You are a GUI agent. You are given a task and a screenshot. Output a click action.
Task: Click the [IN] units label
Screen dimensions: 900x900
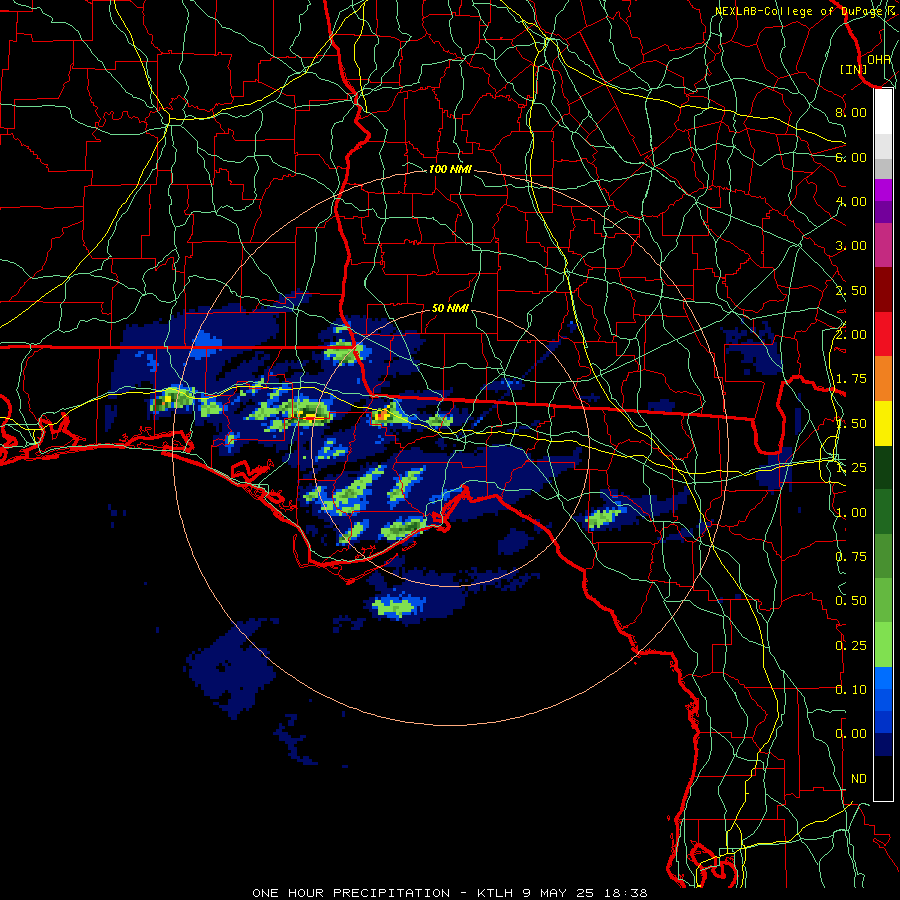[854, 69]
